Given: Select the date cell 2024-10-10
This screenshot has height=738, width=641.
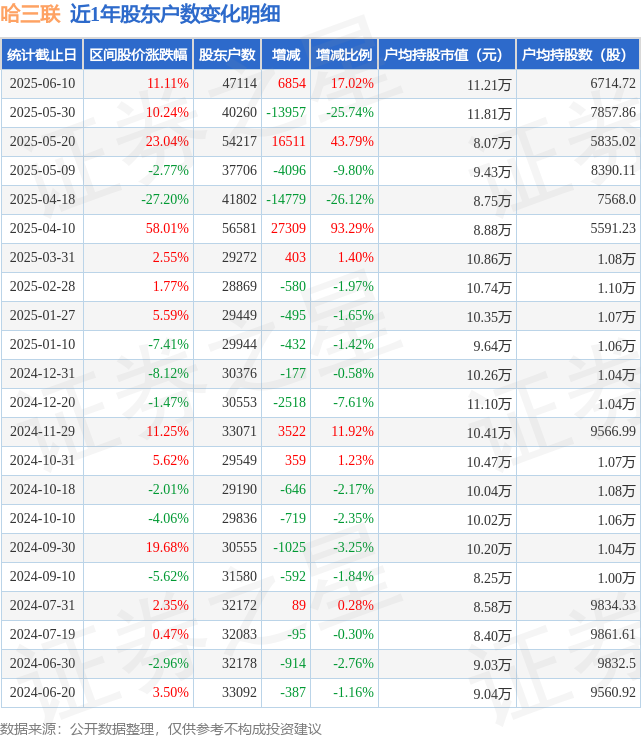Looking at the screenshot, I should pyautogui.click(x=42, y=518).
